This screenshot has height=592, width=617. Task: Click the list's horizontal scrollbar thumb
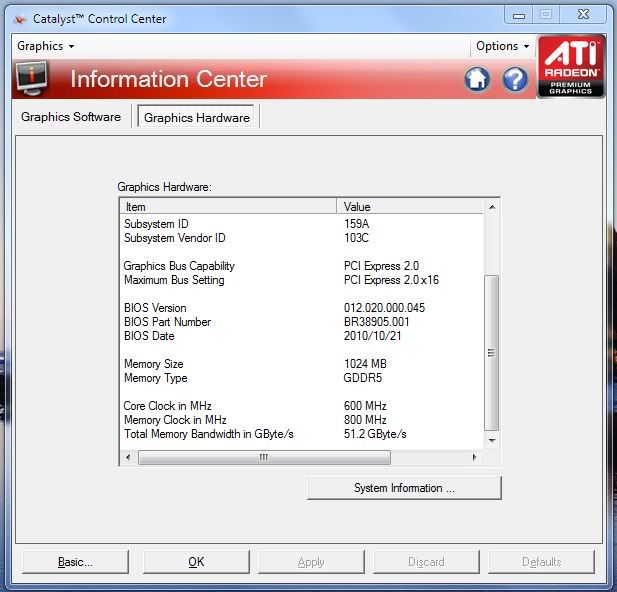(x=264, y=457)
